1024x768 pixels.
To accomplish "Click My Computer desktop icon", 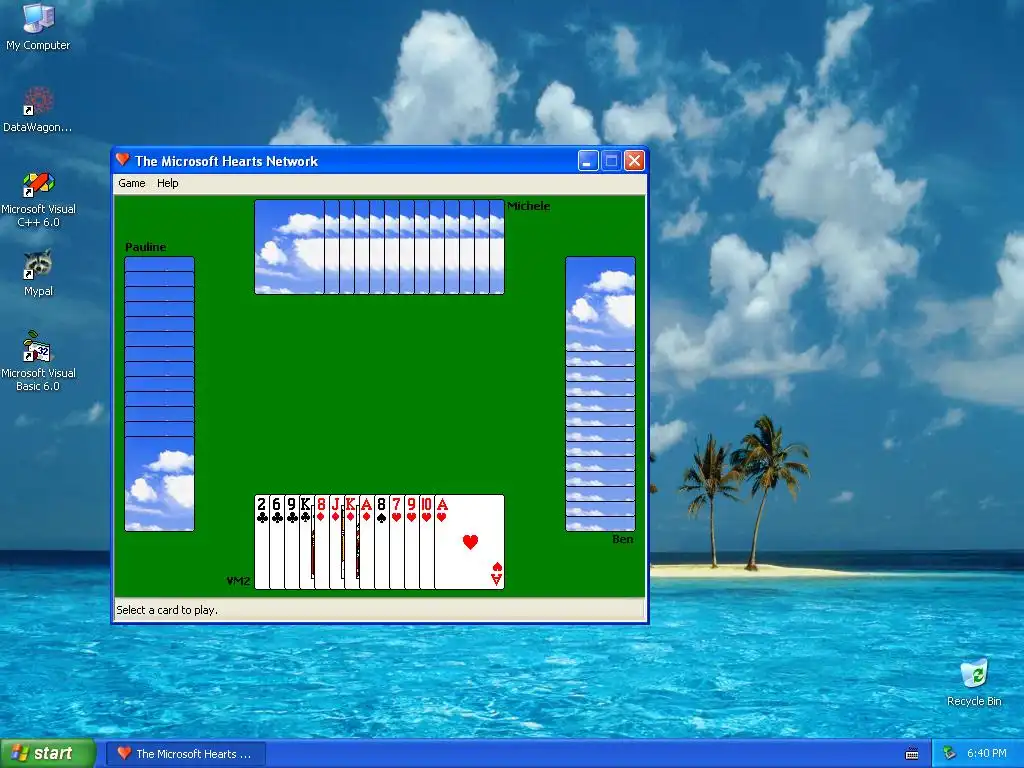I will click(x=38, y=27).
